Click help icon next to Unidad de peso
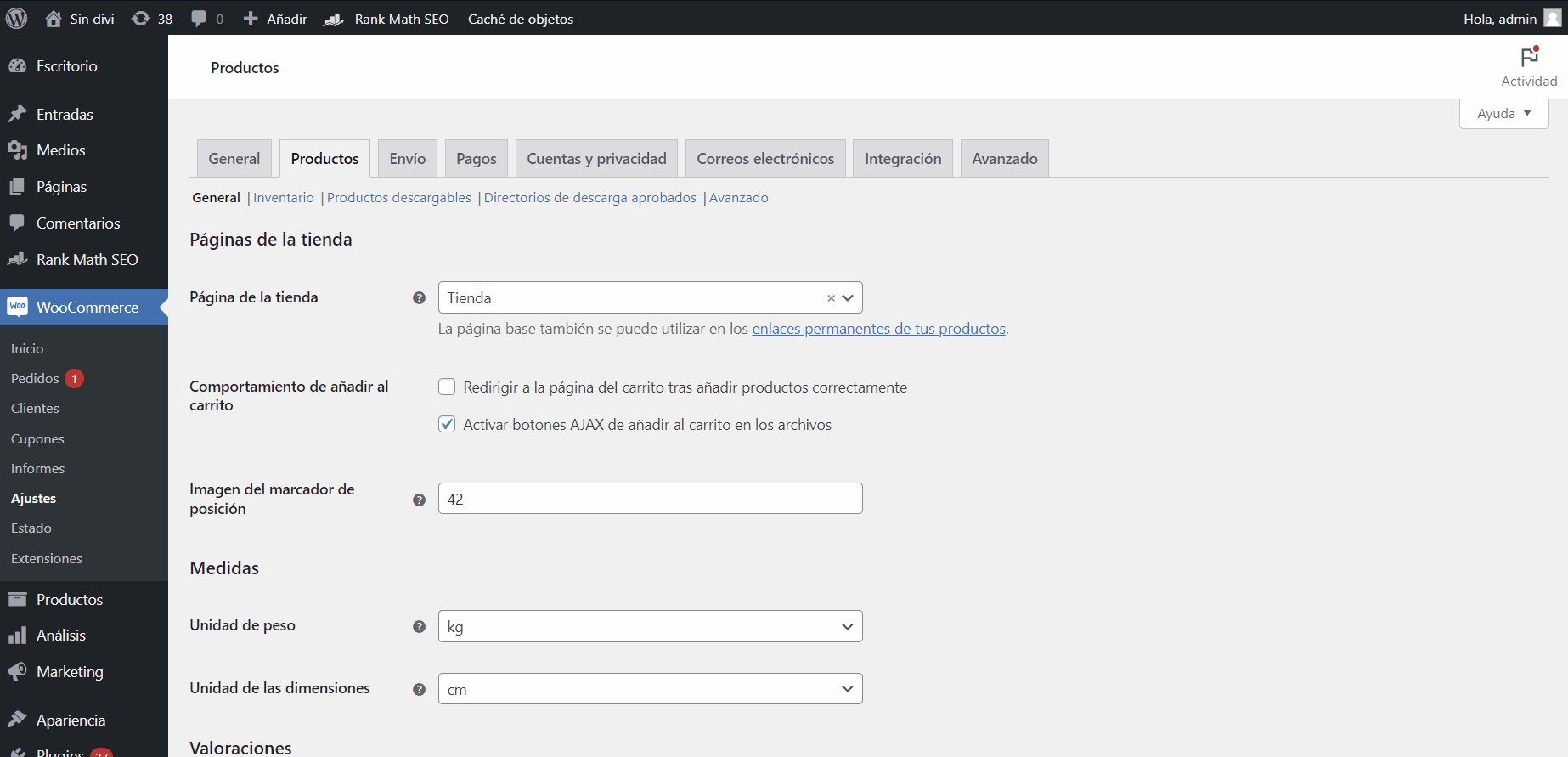The height and width of the screenshot is (757, 1568). (419, 627)
